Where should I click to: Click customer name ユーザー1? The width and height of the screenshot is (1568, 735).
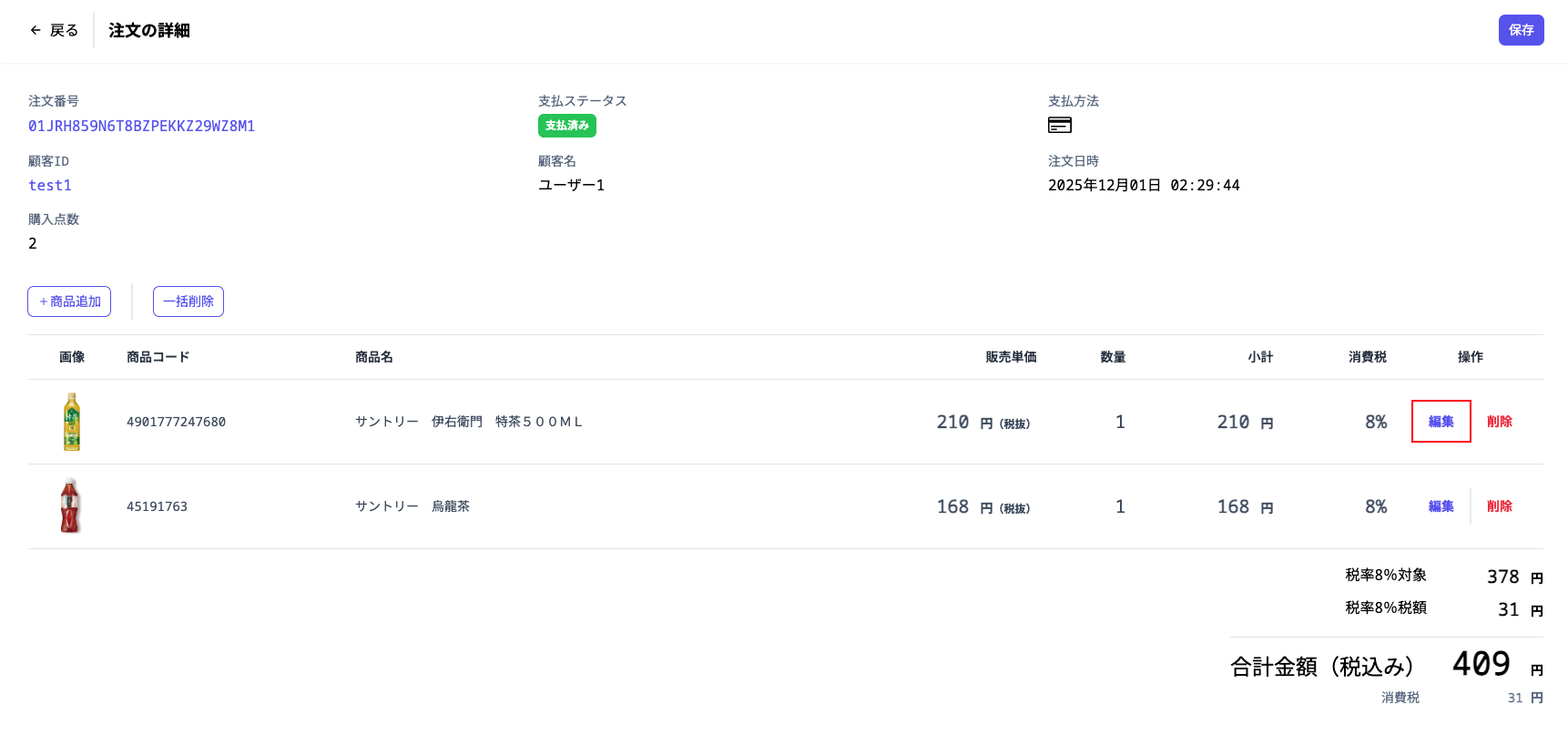click(571, 185)
